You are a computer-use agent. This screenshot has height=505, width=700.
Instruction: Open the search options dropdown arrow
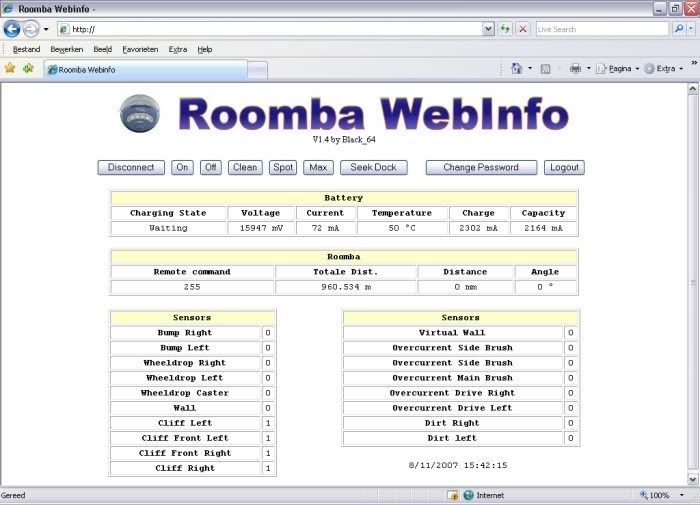pos(691,29)
